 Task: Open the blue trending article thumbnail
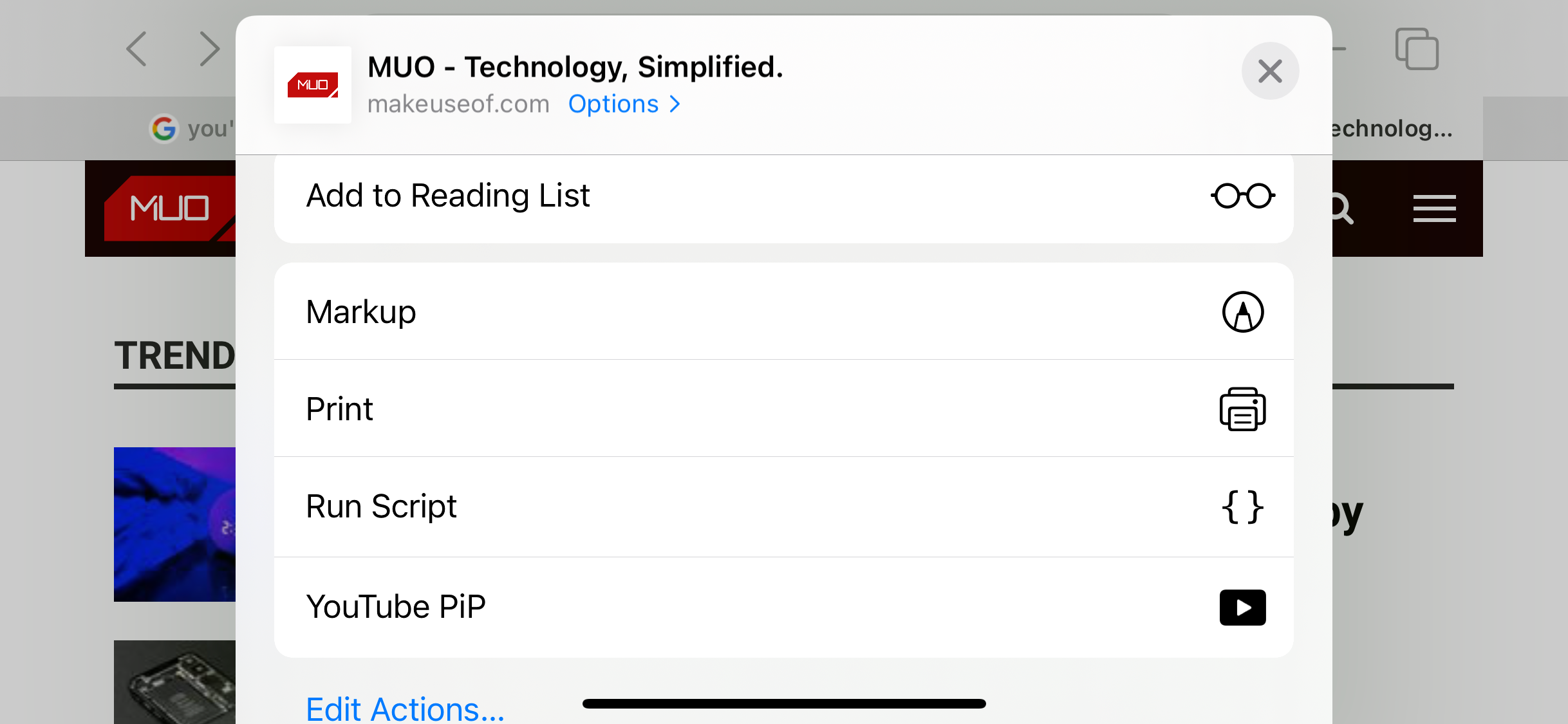pos(174,524)
